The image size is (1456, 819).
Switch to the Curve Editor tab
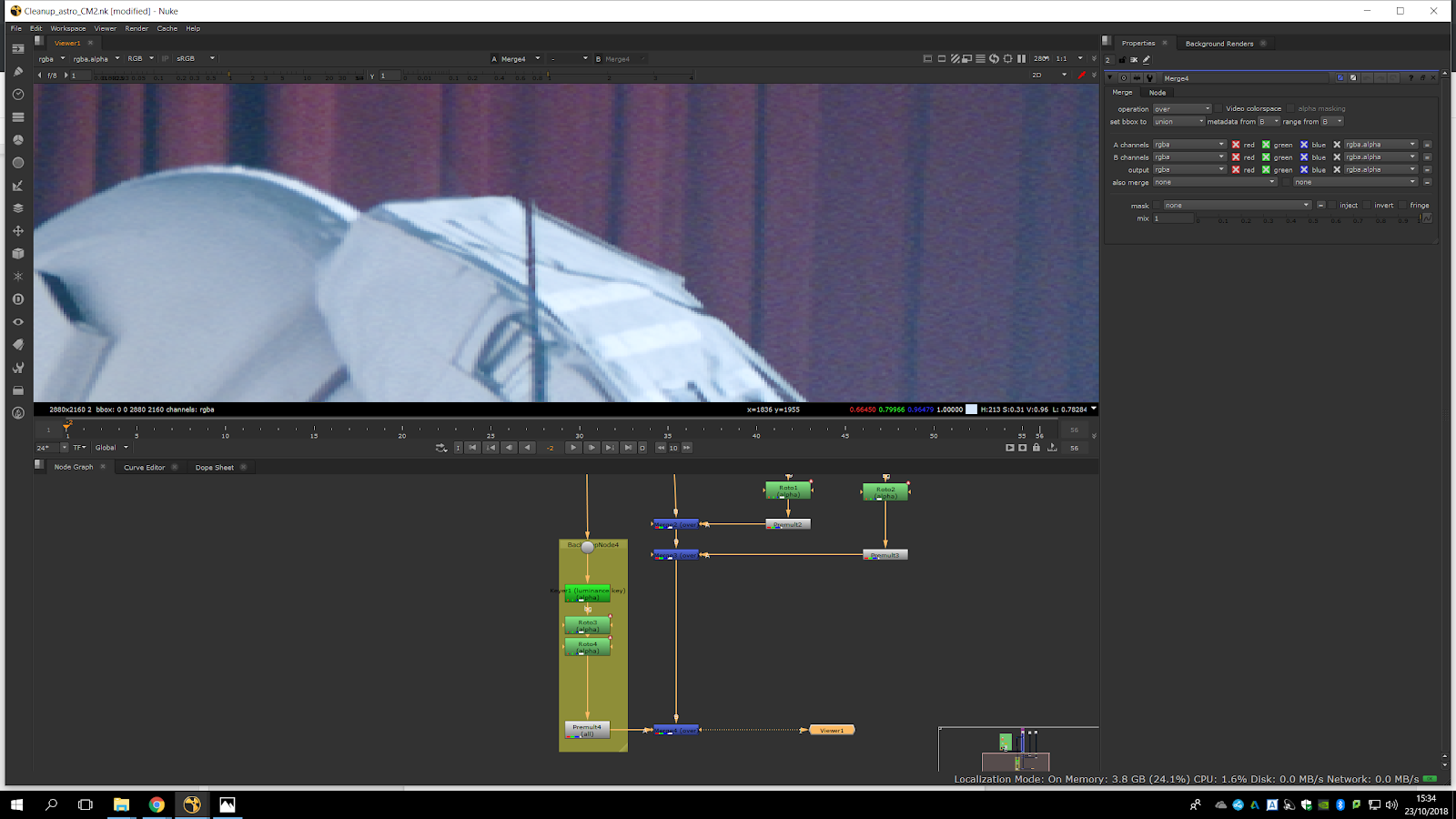[145, 468]
